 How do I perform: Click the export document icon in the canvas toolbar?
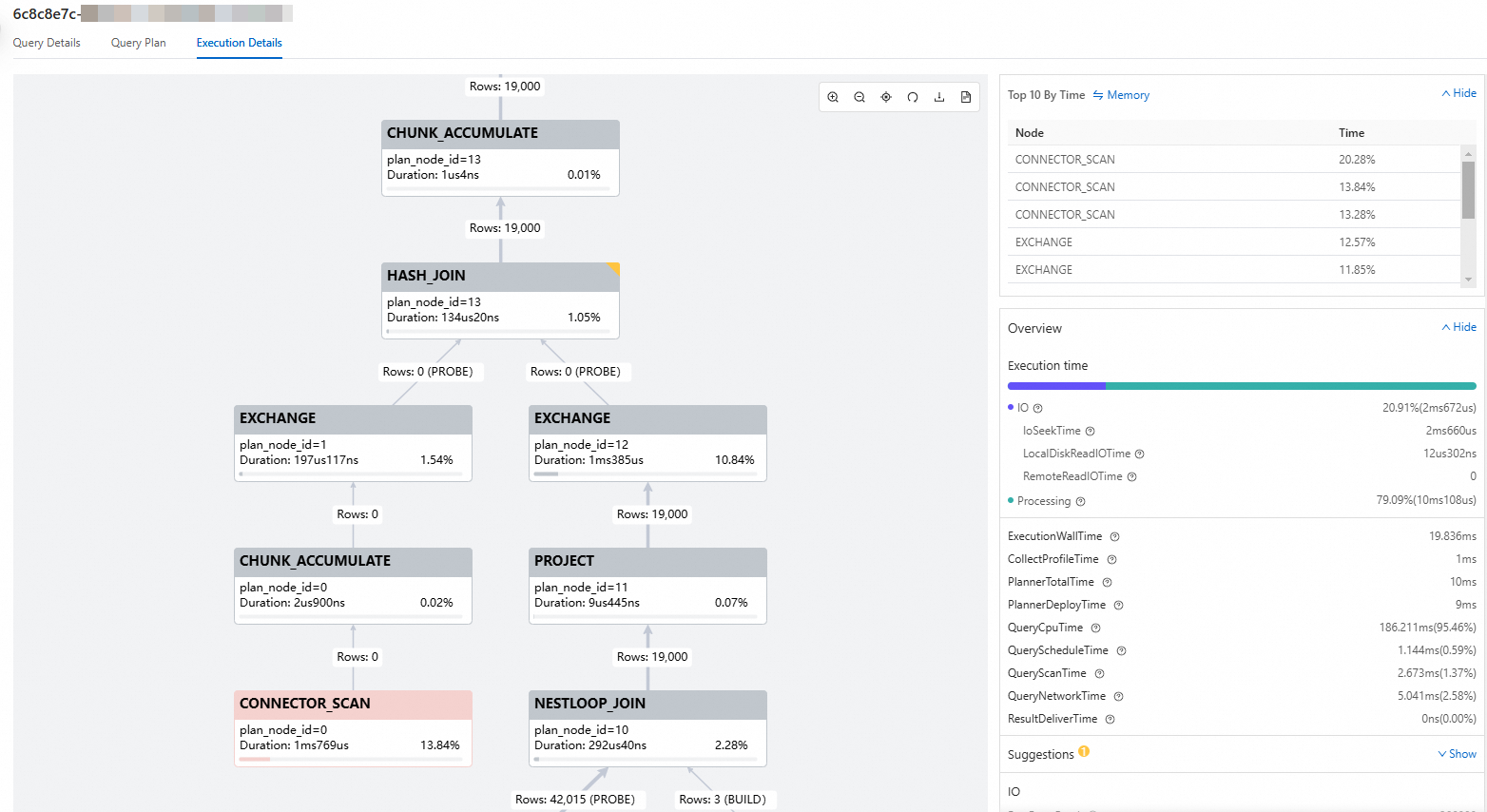pyautogui.click(x=966, y=96)
